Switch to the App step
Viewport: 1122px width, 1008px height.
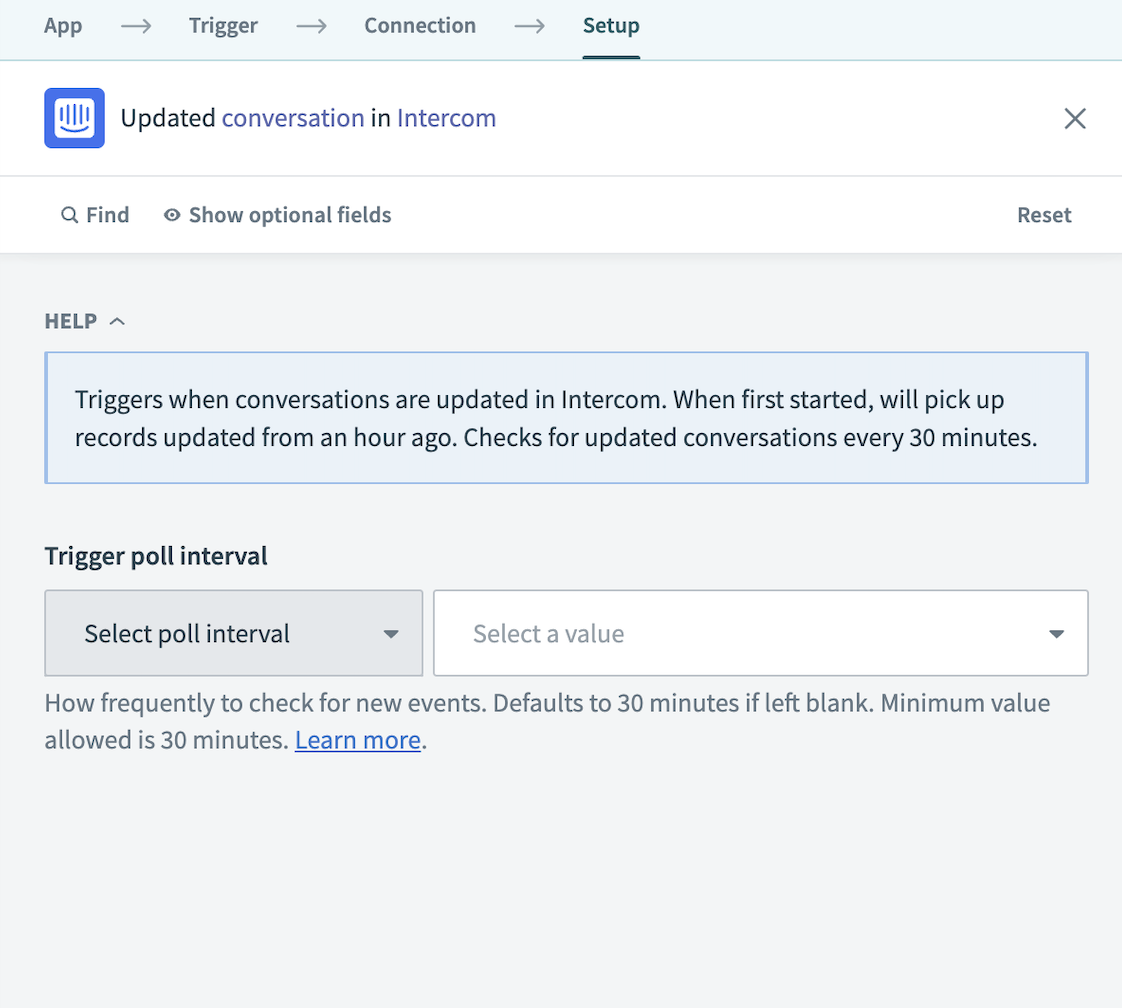pyautogui.click(x=63, y=27)
